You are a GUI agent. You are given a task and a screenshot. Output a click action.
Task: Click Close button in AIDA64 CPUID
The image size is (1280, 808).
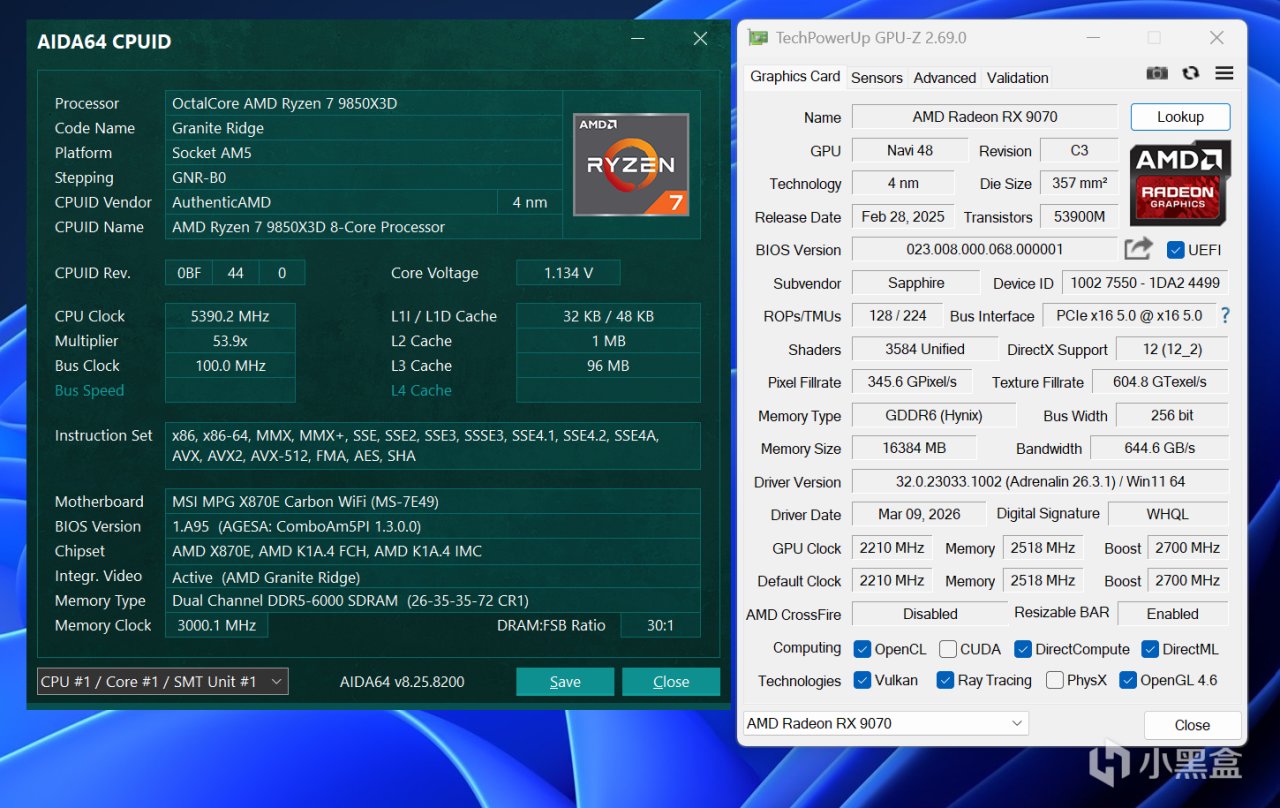tap(671, 681)
